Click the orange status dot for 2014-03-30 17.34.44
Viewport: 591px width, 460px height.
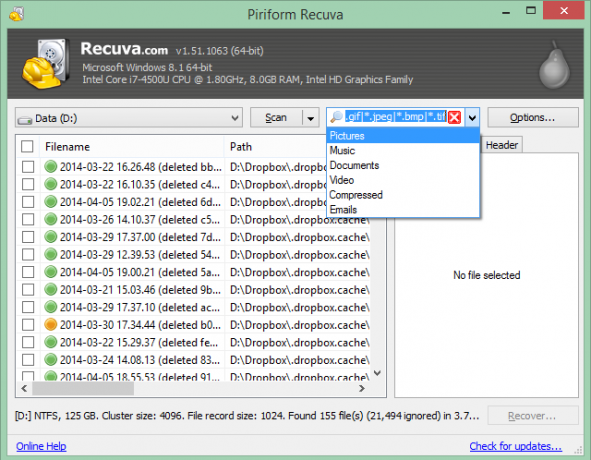(51, 324)
